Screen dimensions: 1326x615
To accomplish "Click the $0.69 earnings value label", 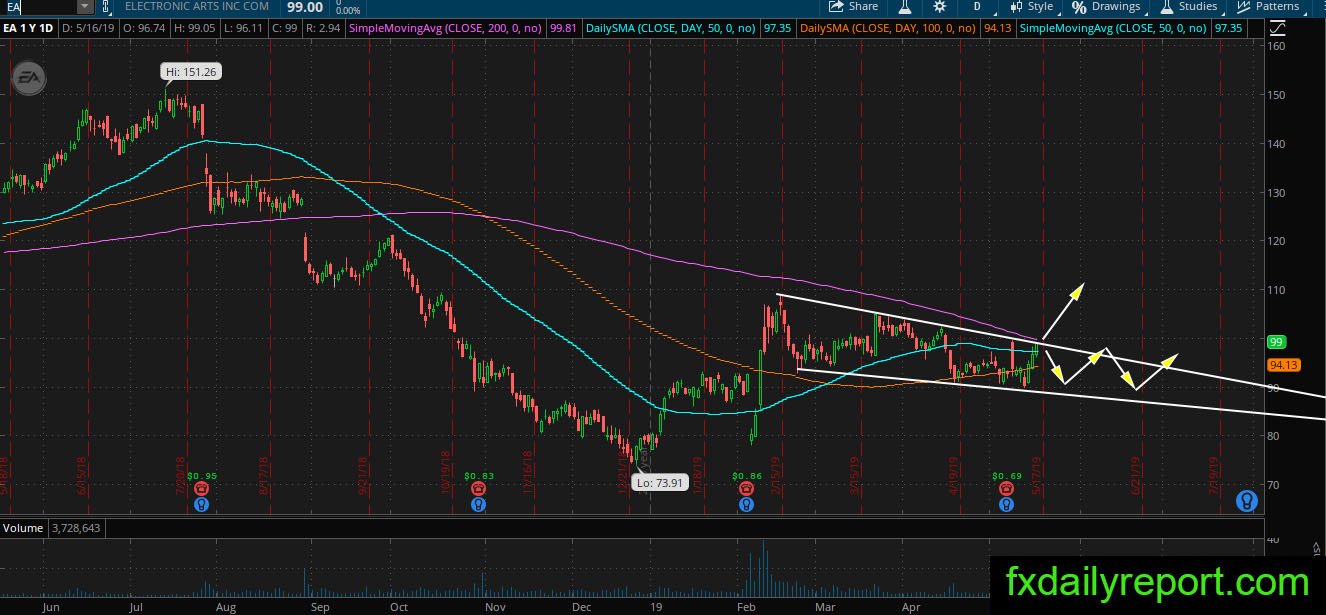I will click(x=1005, y=476).
